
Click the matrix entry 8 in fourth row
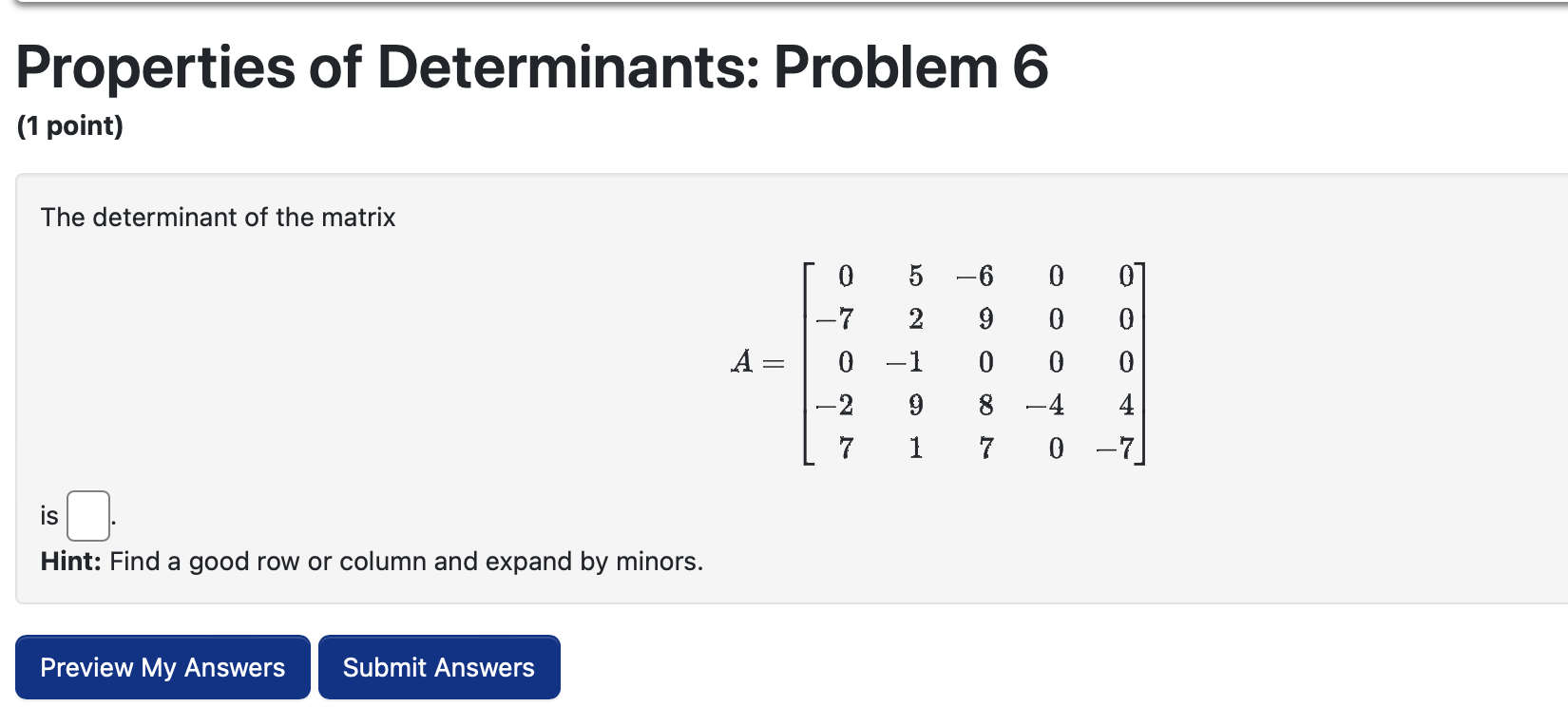pos(985,405)
